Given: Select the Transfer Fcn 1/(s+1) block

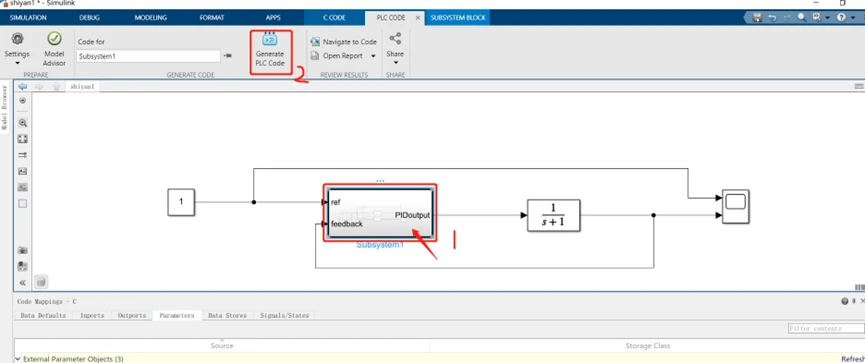Looking at the screenshot, I should click(x=554, y=215).
